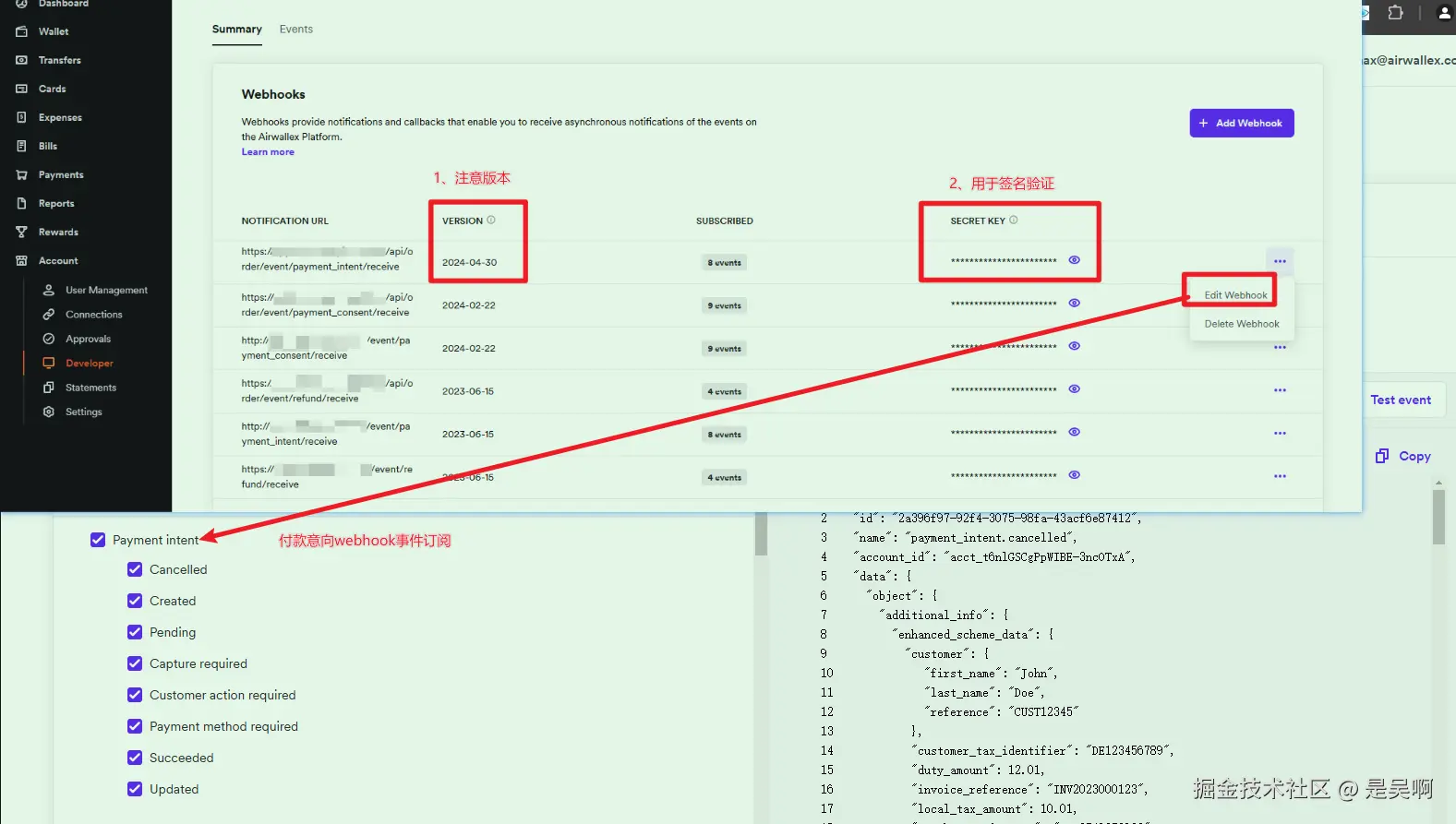The image size is (1456, 824).
Task: Open more options for last refund webhook row
Action: click(x=1280, y=476)
